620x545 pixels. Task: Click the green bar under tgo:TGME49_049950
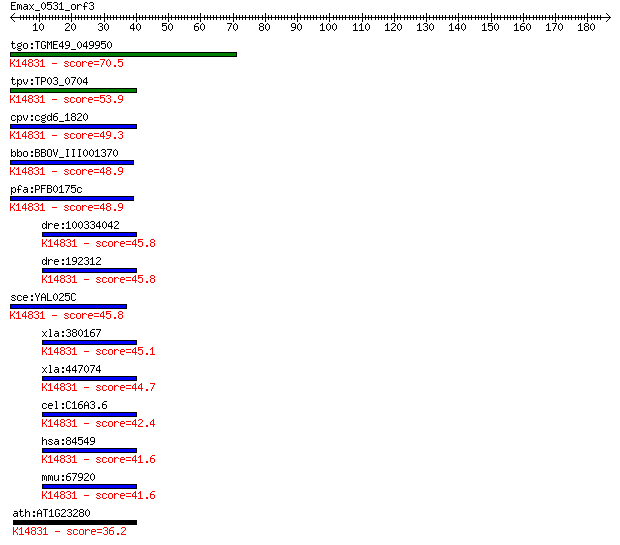point(123,55)
